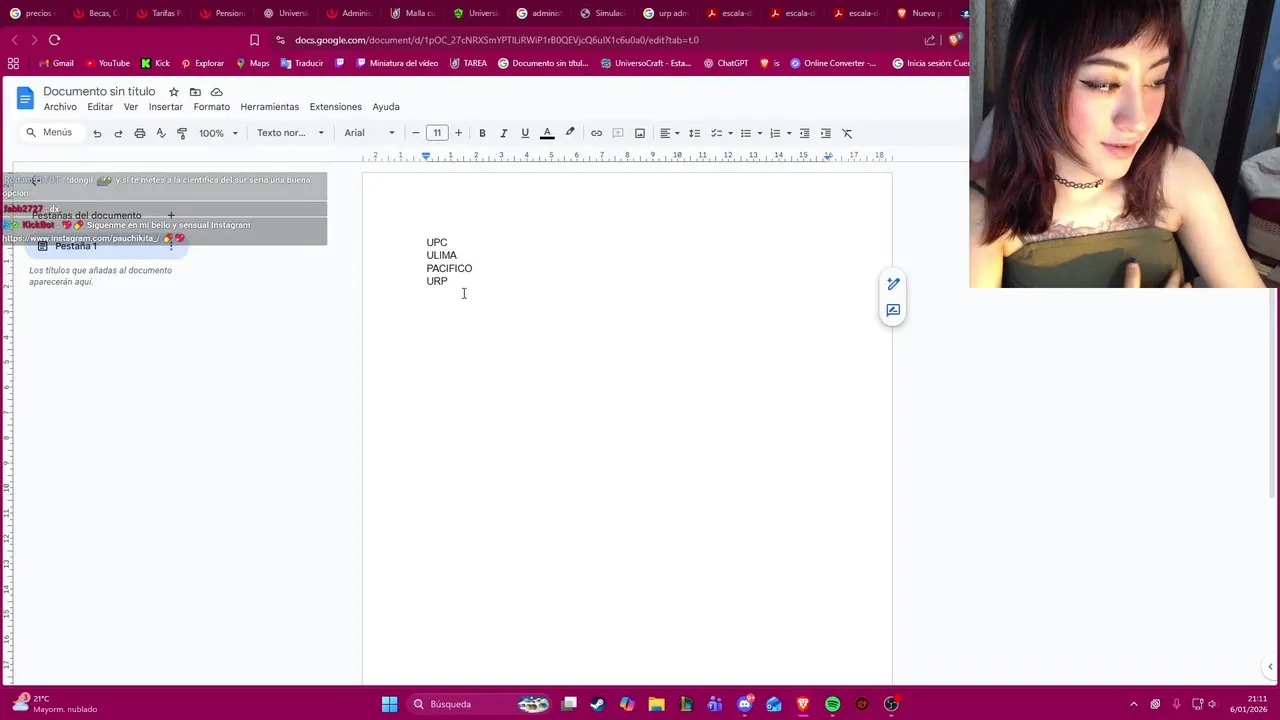The height and width of the screenshot is (720, 1280).
Task: Switch to the Malla cu browser tab
Action: 414,13
